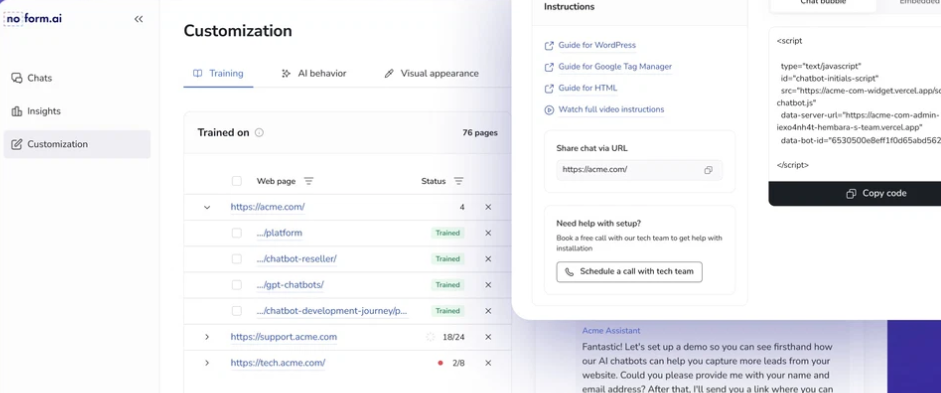Open the .../chatbot-reseller/ page link
Screen dimensions: 941x393
(296, 259)
